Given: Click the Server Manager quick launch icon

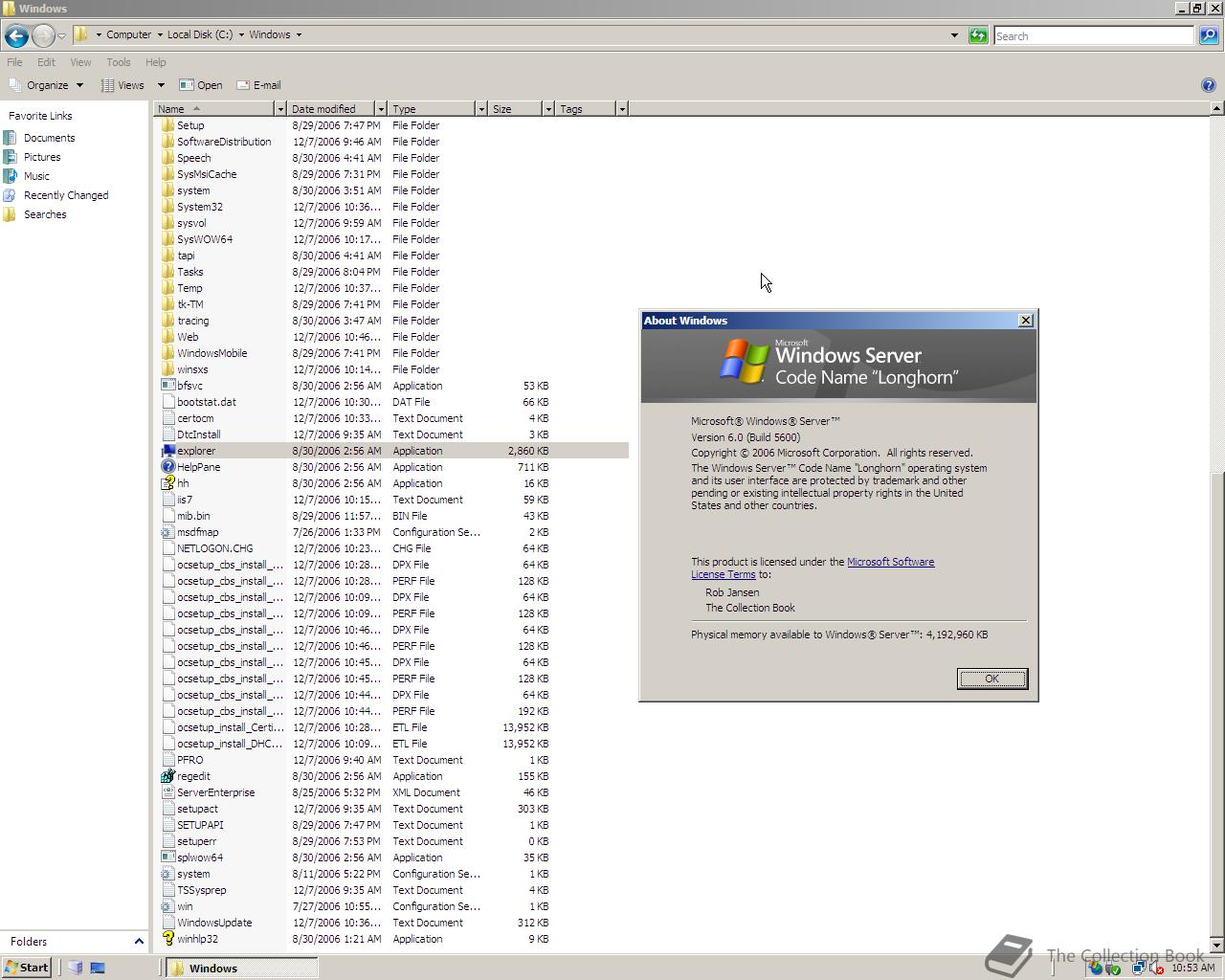Looking at the screenshot, I should pos(76,968).
